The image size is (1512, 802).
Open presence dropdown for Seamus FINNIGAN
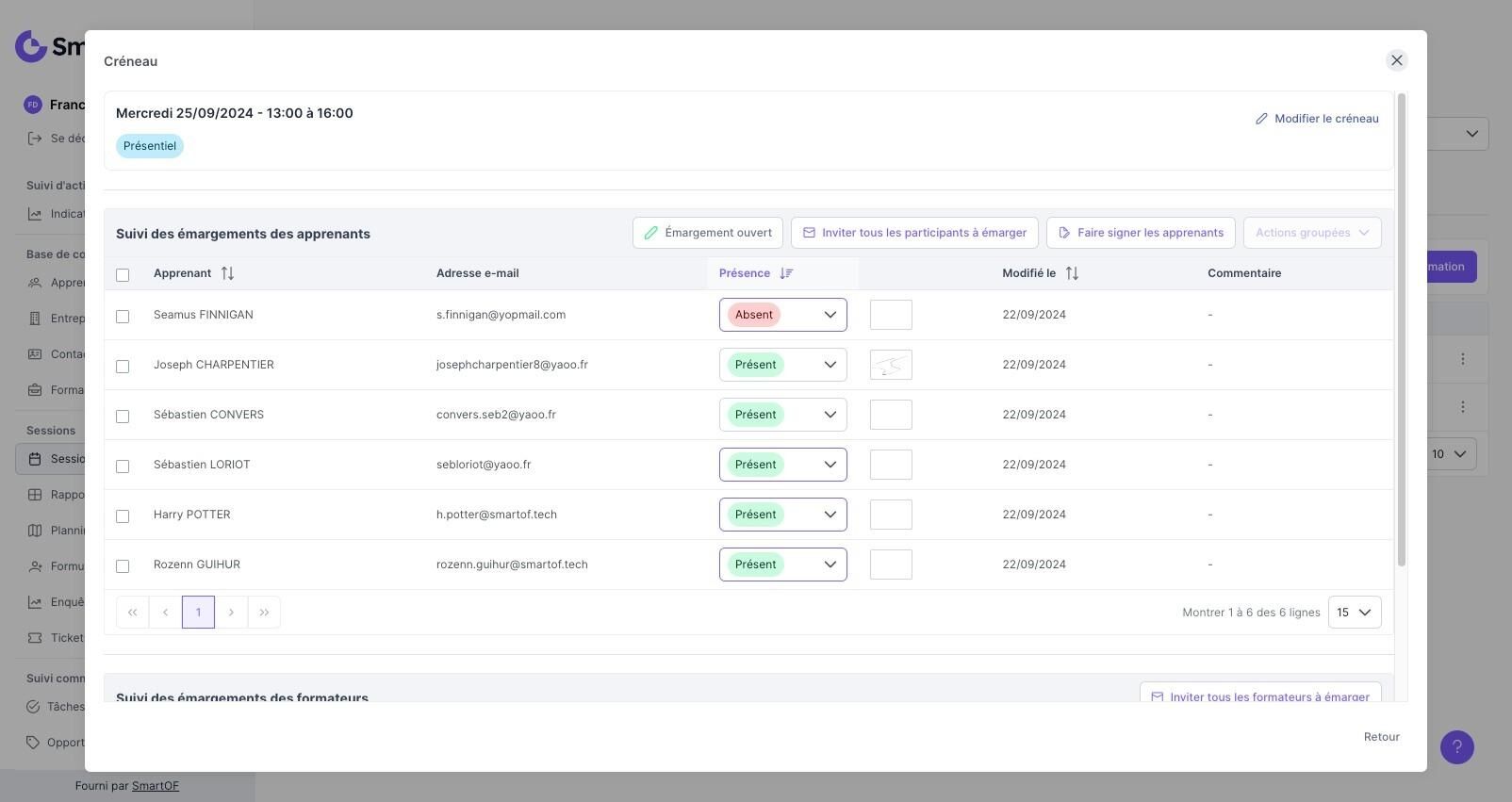(x=783, y=315)
